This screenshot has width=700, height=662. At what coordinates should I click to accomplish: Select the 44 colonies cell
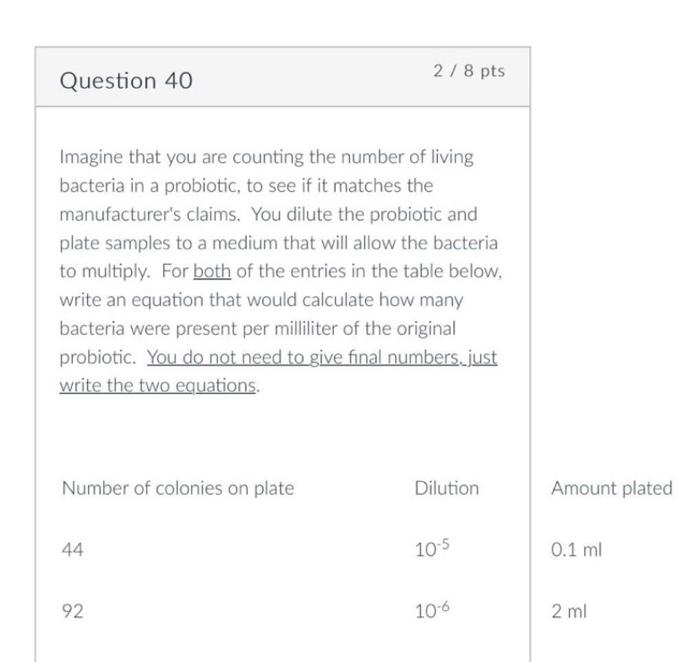(72, 550)
